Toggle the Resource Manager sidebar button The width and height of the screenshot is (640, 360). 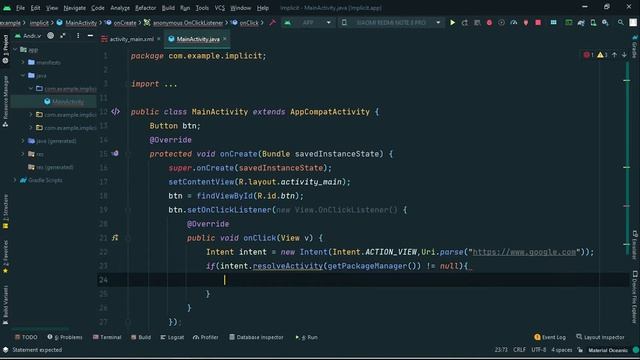coord(5,101)
